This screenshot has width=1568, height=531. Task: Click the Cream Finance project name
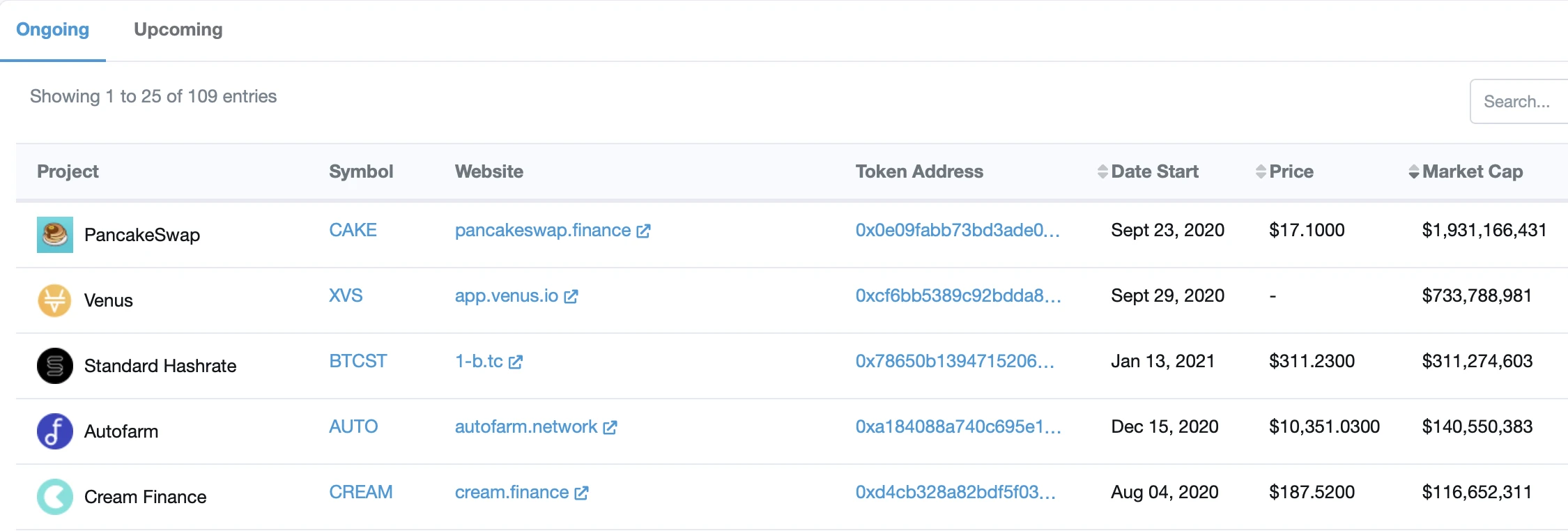(146, 497)
